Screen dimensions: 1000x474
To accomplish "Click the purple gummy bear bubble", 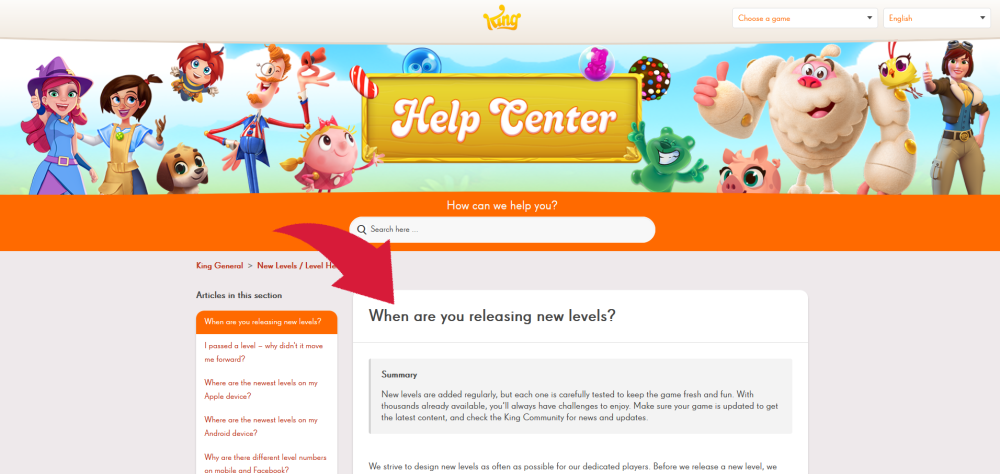I will 596,64.
